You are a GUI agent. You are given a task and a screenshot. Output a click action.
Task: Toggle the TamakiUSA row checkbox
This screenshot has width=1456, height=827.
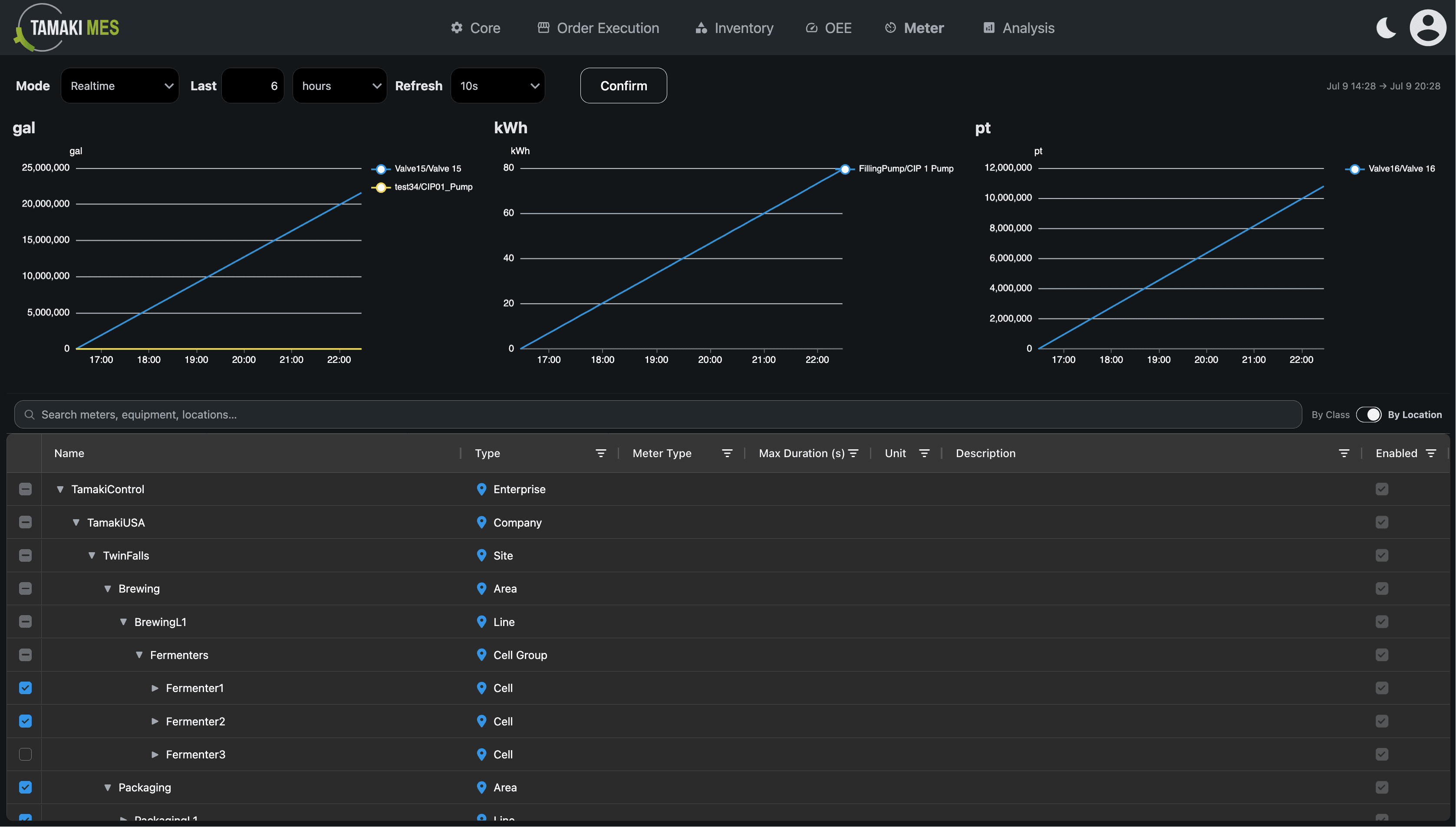tap(25, 522)
